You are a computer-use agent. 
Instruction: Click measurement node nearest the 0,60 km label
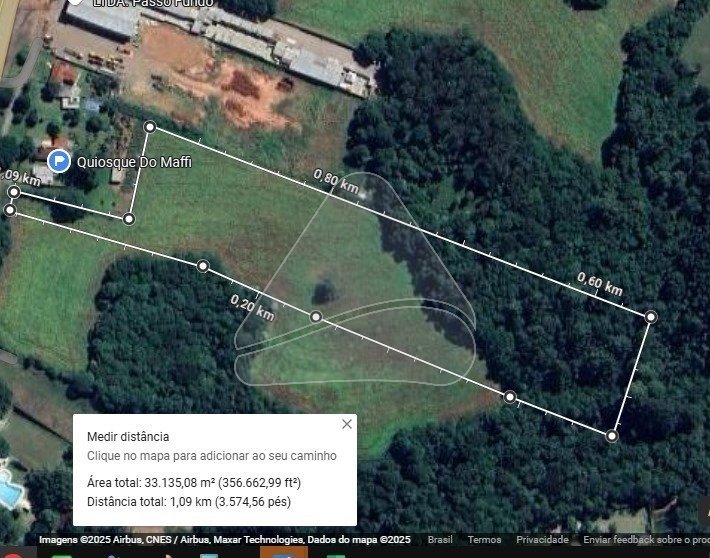[651, 317]
